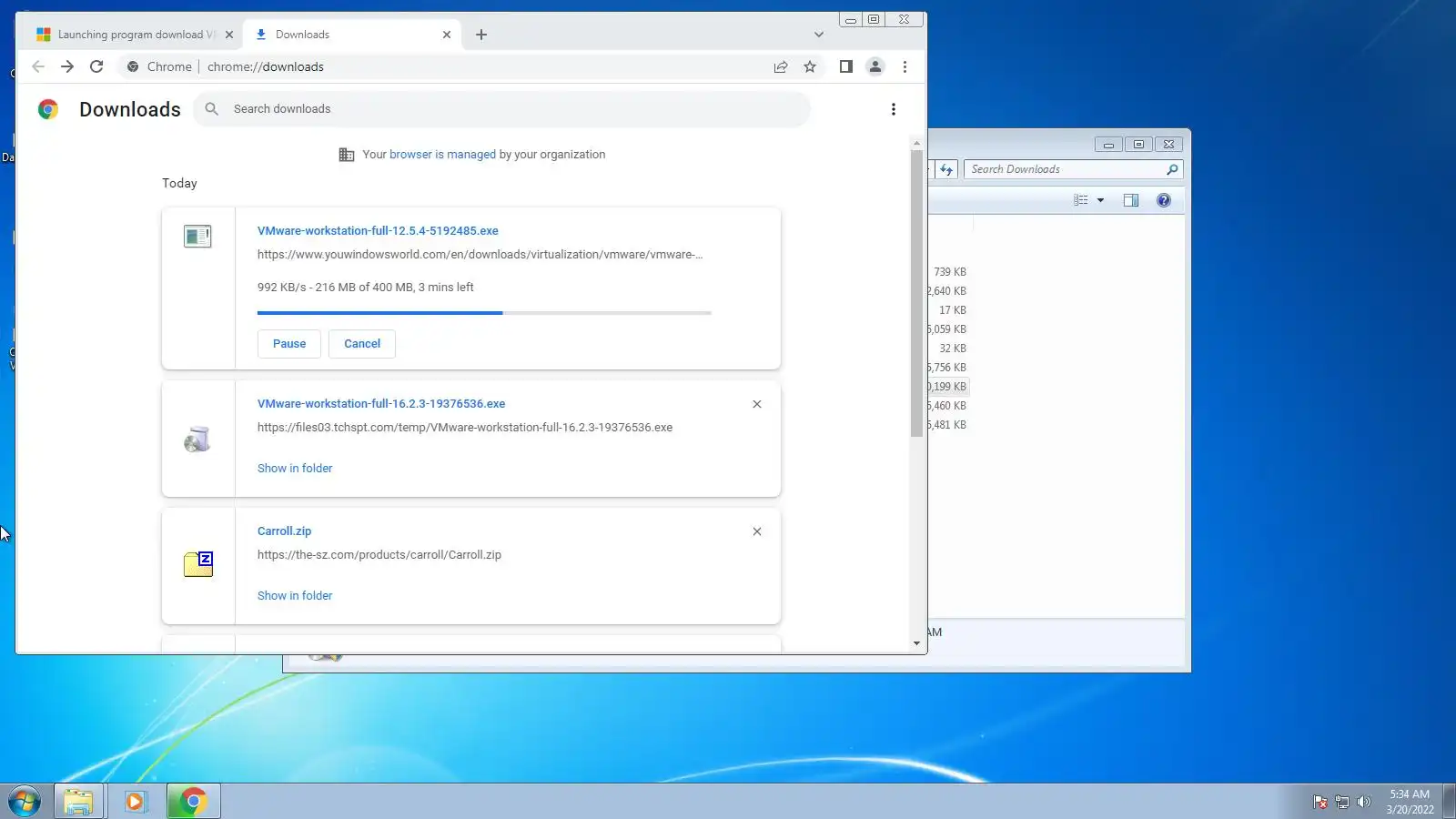Switch to Launching program download tab
This screenshot has width=1456, height=819.
[135, 35]
